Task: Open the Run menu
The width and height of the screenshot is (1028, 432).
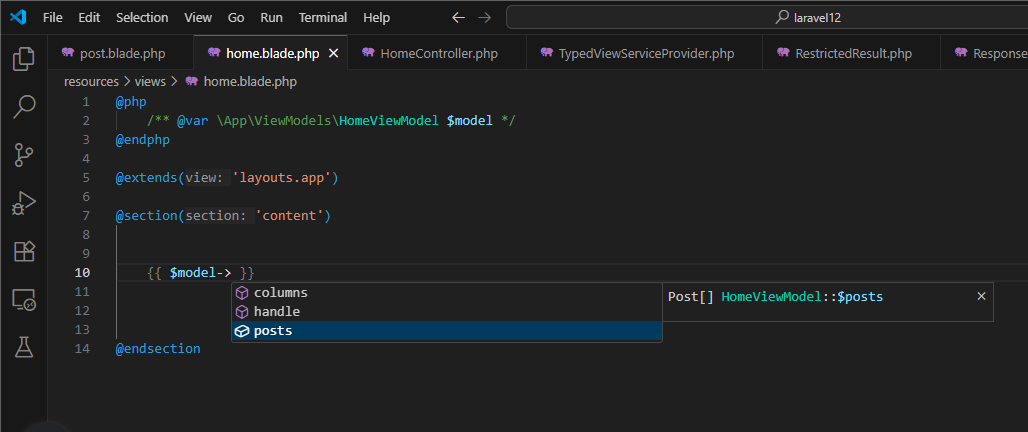Action: [x=271, y=18]
